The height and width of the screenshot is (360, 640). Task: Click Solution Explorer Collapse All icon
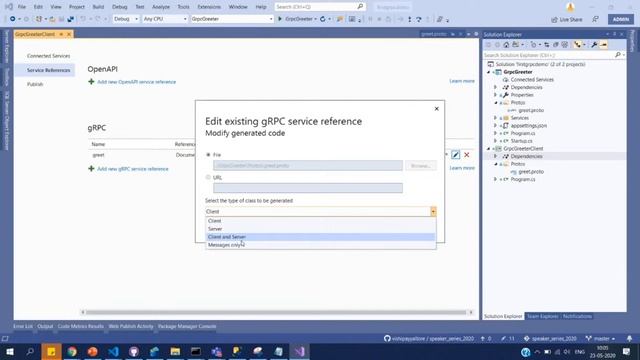(x=556, y=45)
